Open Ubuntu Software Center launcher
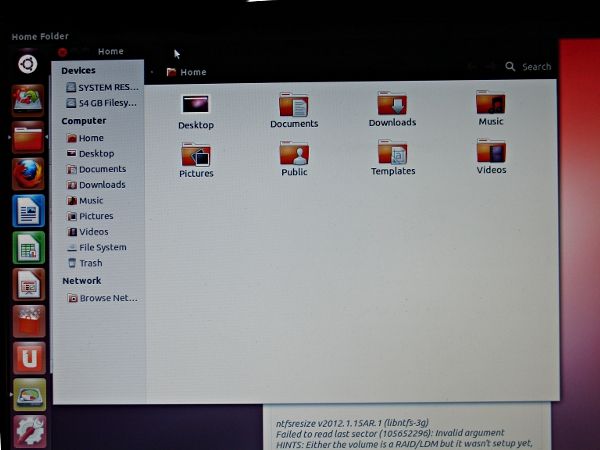 [29, 321]
